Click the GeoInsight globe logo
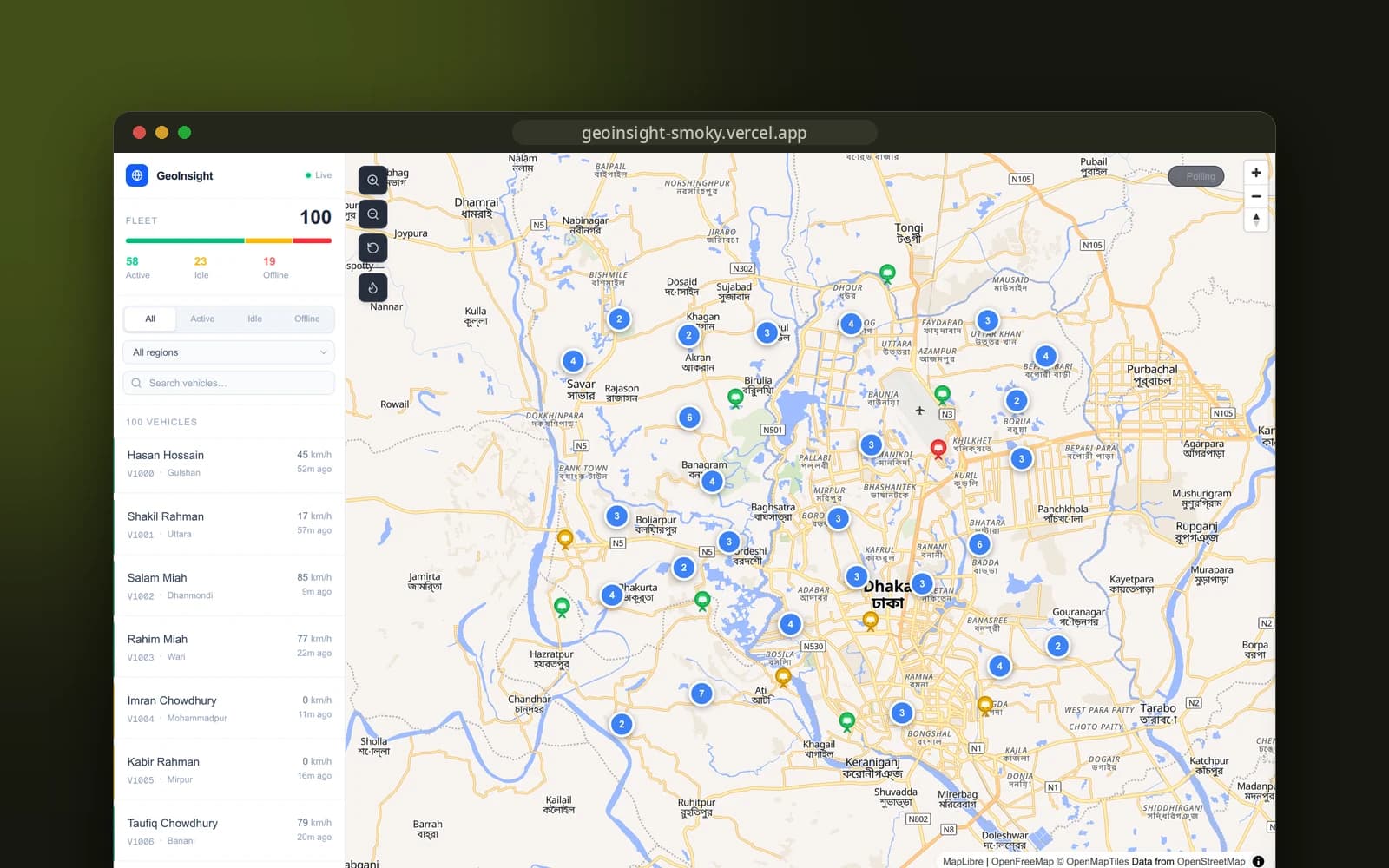1389x868 pixels. click(x=137, y=175)
